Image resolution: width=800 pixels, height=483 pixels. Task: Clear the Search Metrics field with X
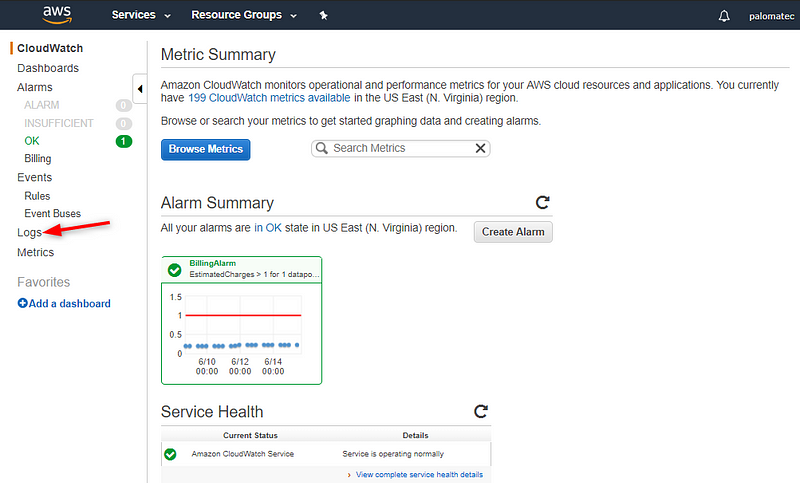pyautogui.click(x=480, y=148)
